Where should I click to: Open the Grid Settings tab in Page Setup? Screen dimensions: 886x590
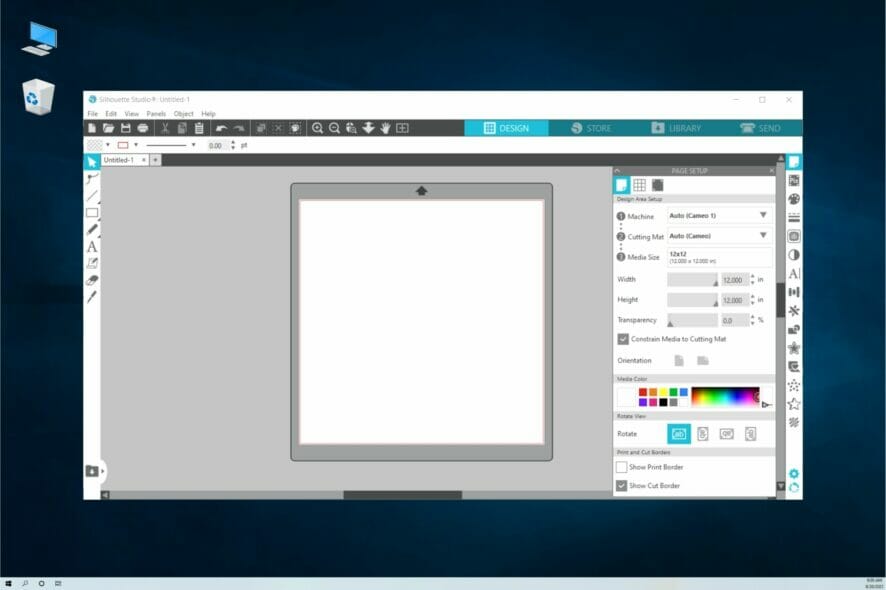coord(640,185)
